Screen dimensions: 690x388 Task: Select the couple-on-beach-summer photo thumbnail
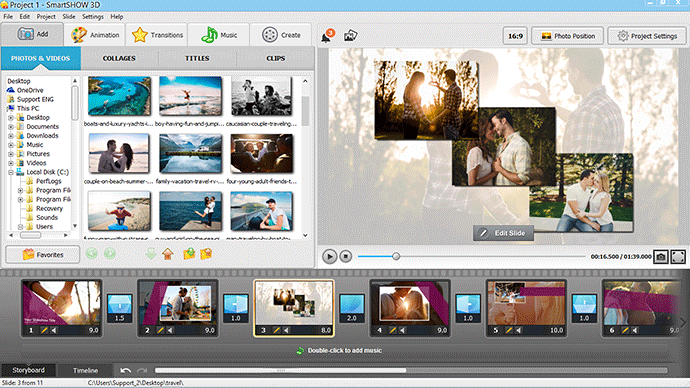coord(119,154)
